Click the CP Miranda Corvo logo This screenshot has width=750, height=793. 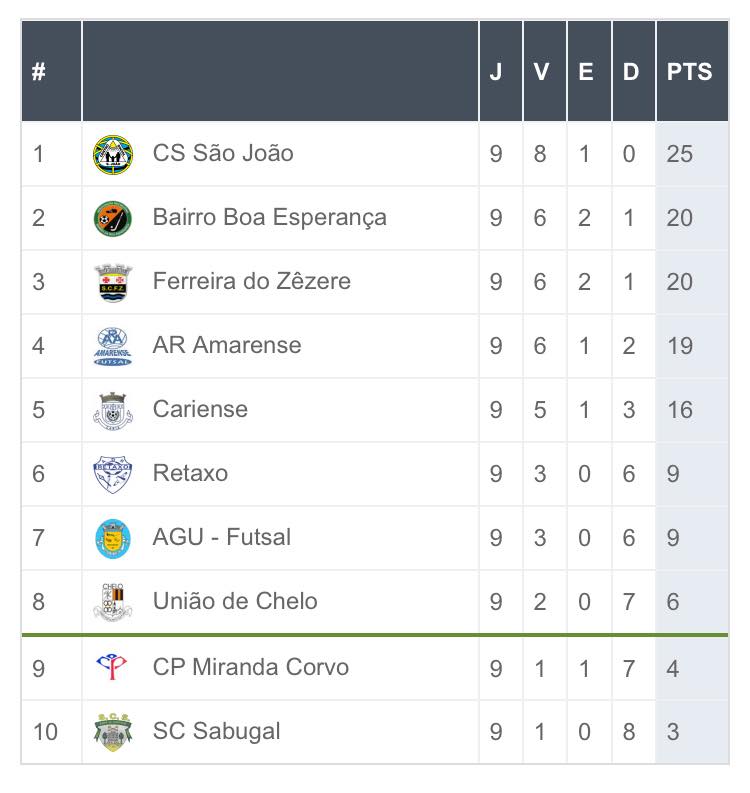coord(112,667)
